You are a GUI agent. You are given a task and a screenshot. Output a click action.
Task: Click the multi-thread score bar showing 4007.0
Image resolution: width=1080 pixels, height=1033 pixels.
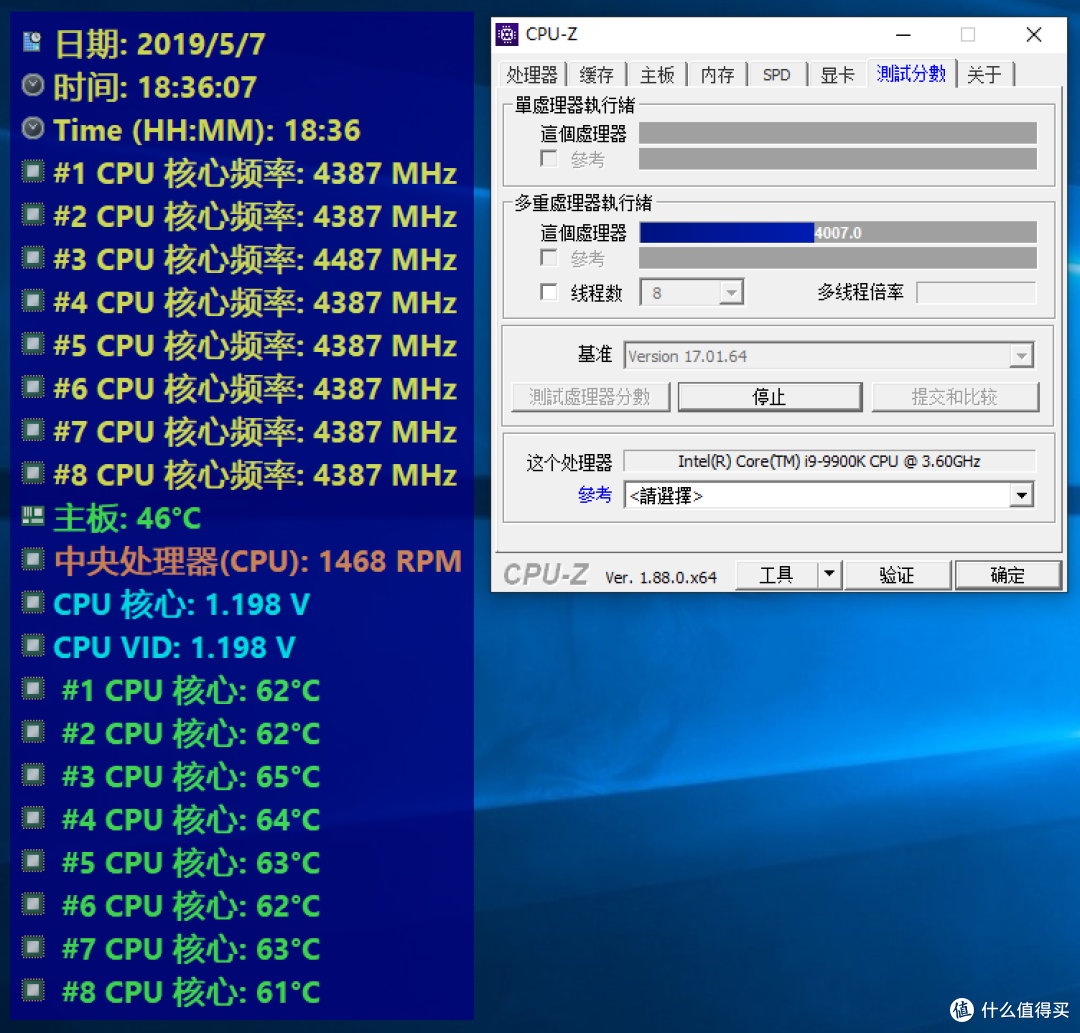[x=838, y=233]
